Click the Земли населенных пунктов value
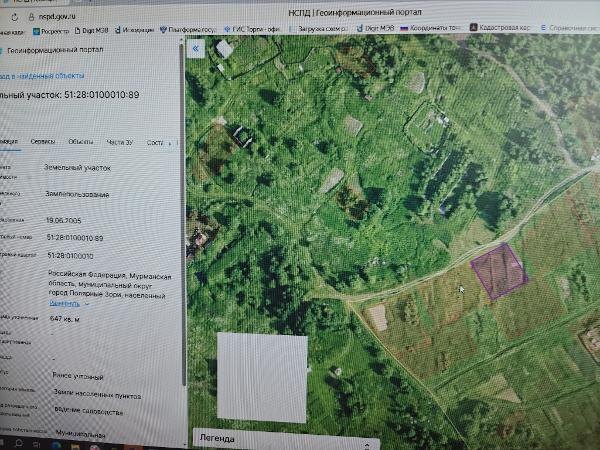Image resolution: width=600 pixels, height=450 pixels. pyautogui.click(x=97, y=394)
